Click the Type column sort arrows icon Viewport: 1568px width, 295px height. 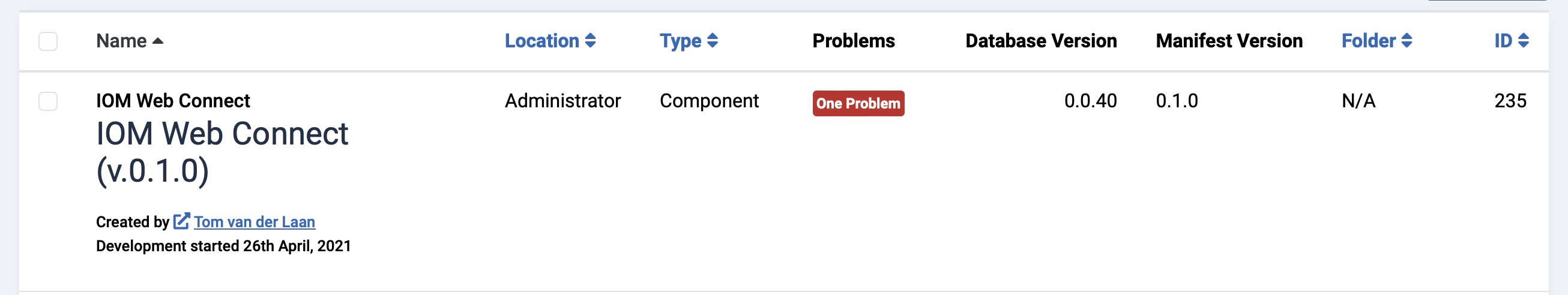(712, 41)
